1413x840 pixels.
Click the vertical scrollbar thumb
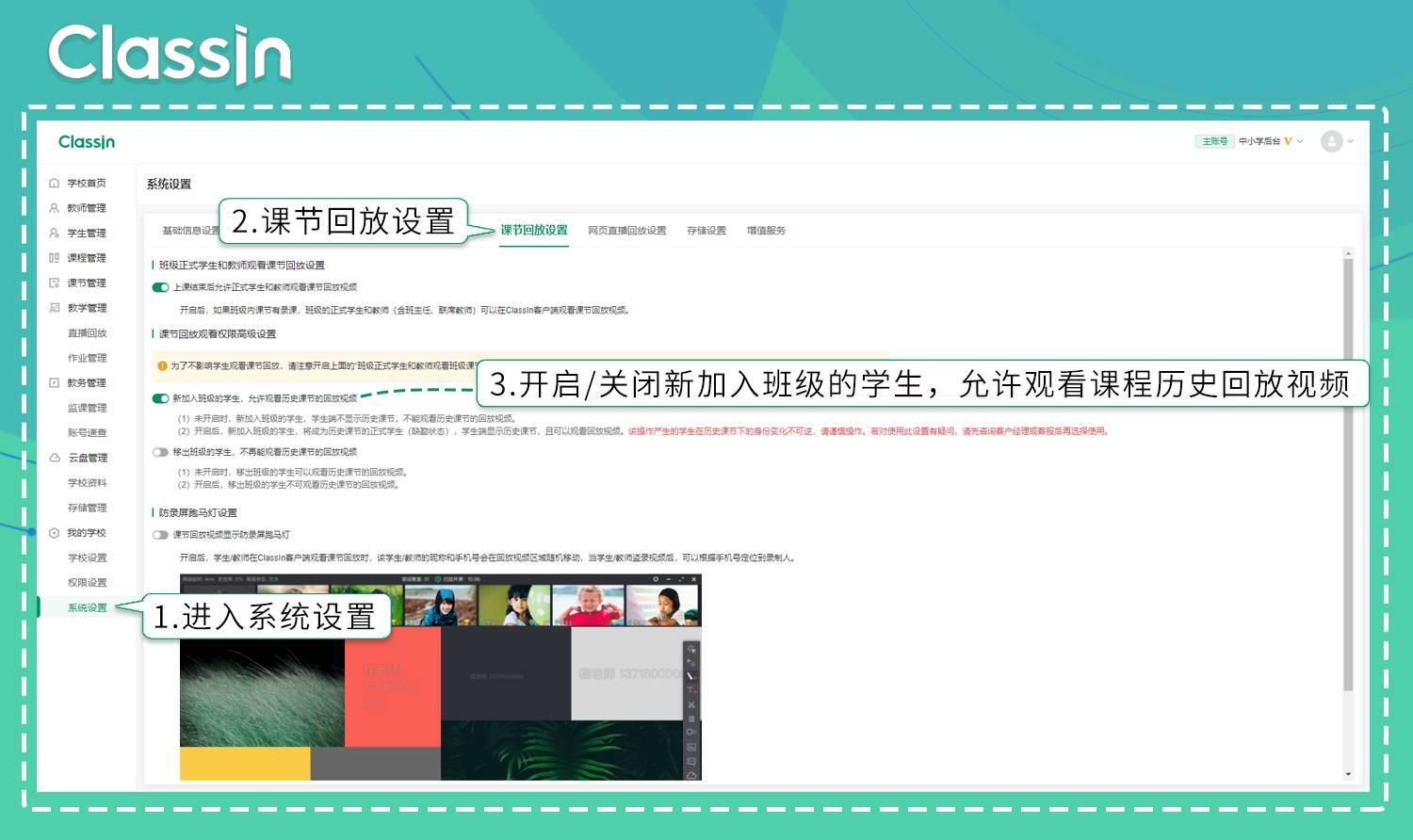pyautogui.click(x=1348, y=476)
